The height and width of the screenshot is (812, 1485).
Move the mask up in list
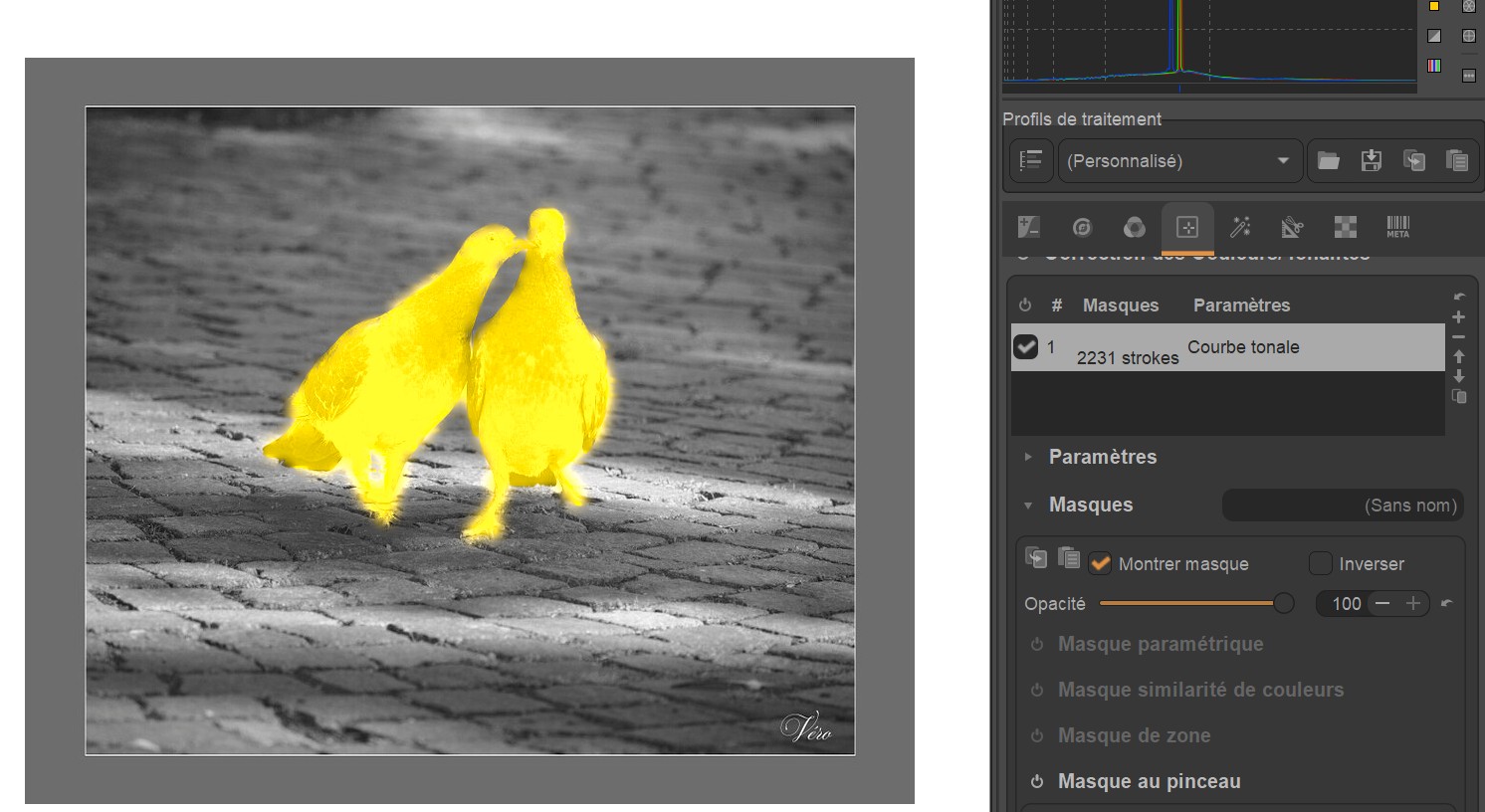coord(1458,356)
